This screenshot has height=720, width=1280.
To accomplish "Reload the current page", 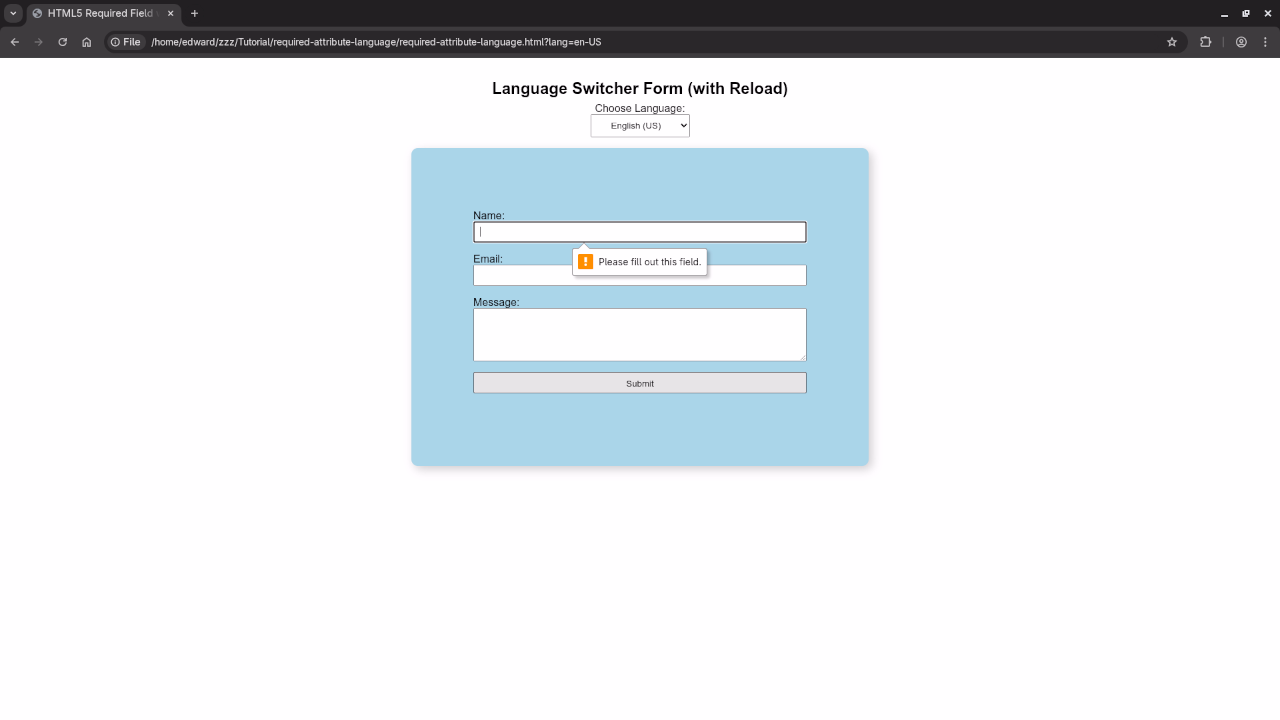I will point(62,42).
